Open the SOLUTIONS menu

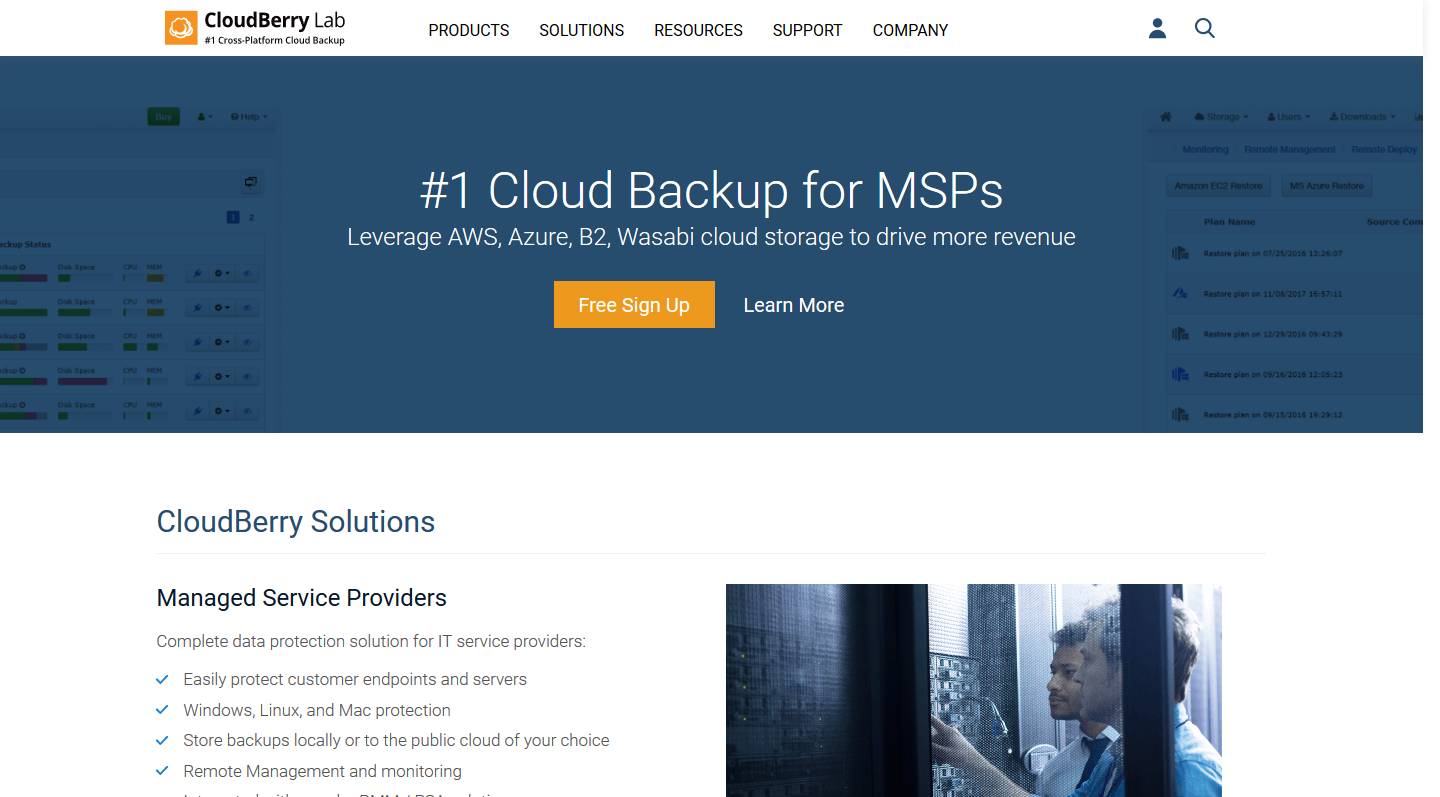click(x=581, y=30)
